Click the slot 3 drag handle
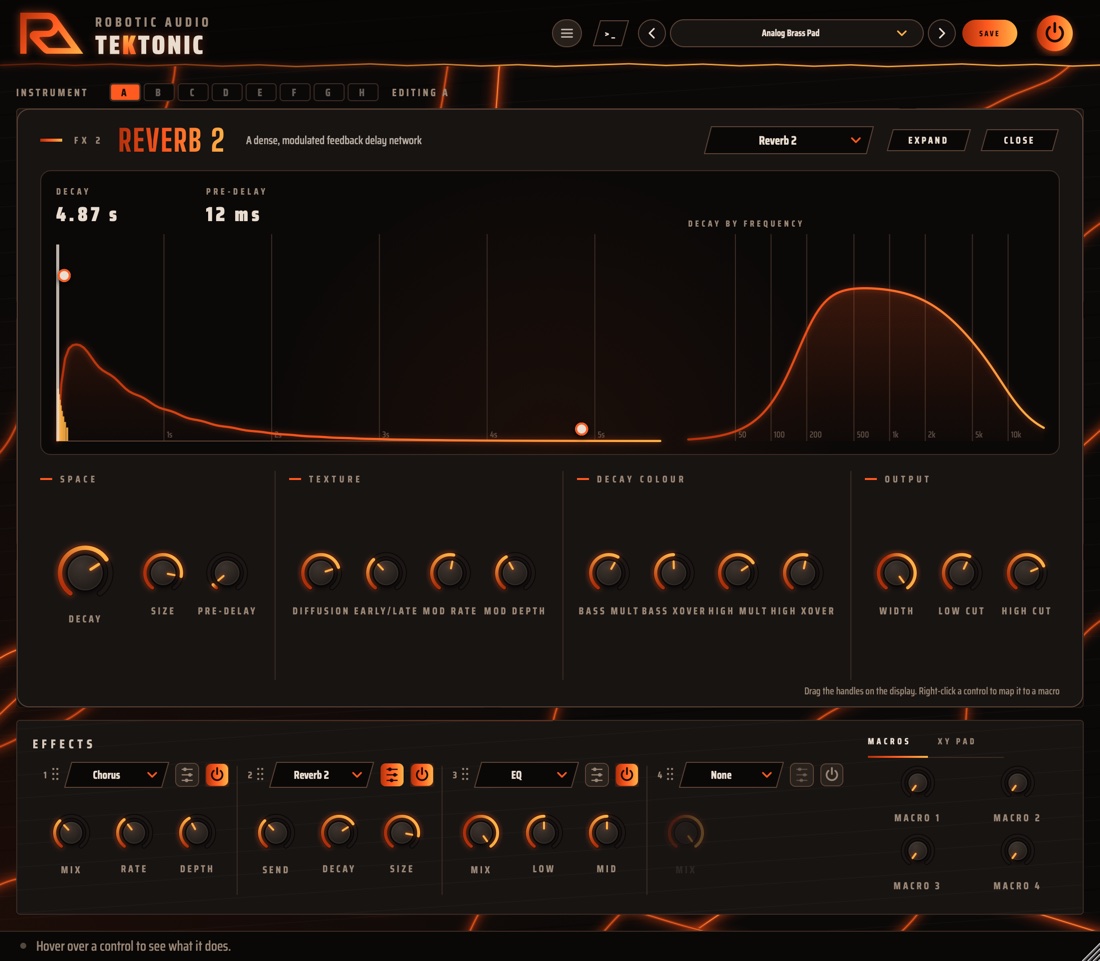1100x961 pixels. click(x=465, y=774)
